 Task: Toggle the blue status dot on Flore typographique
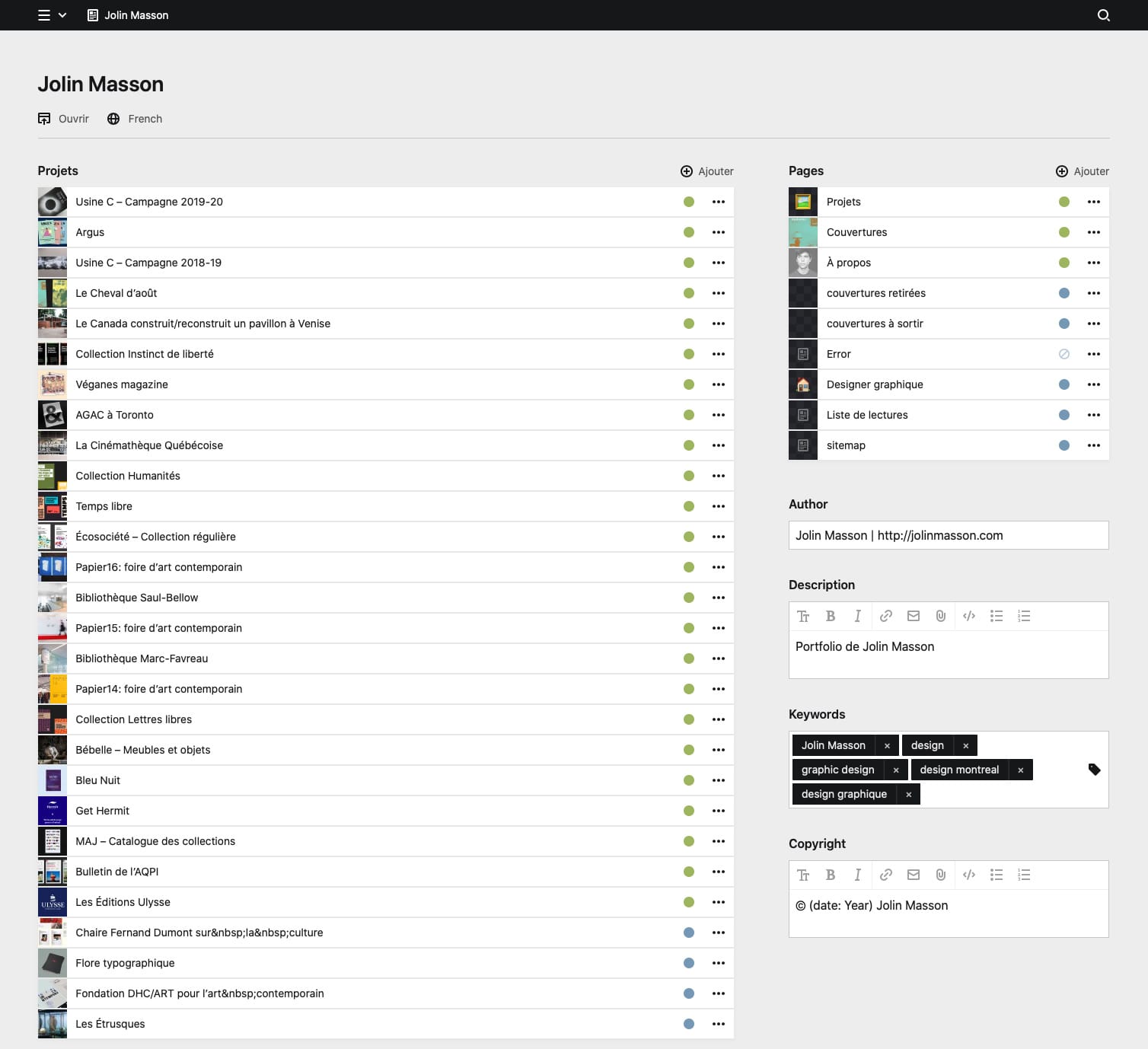tap(689, 963)
